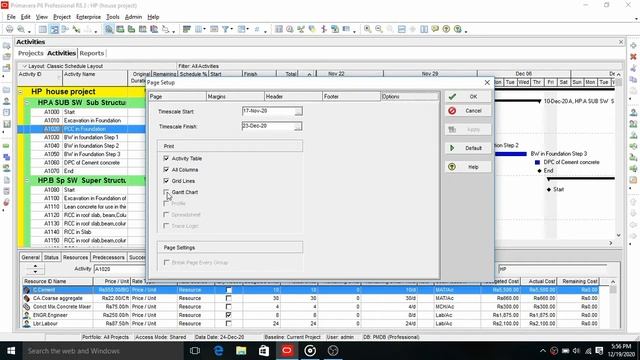This screenshot has width=640, height=360.
Task: Select the A1010 Excavation in Foundation row
Action: (81, 120)
